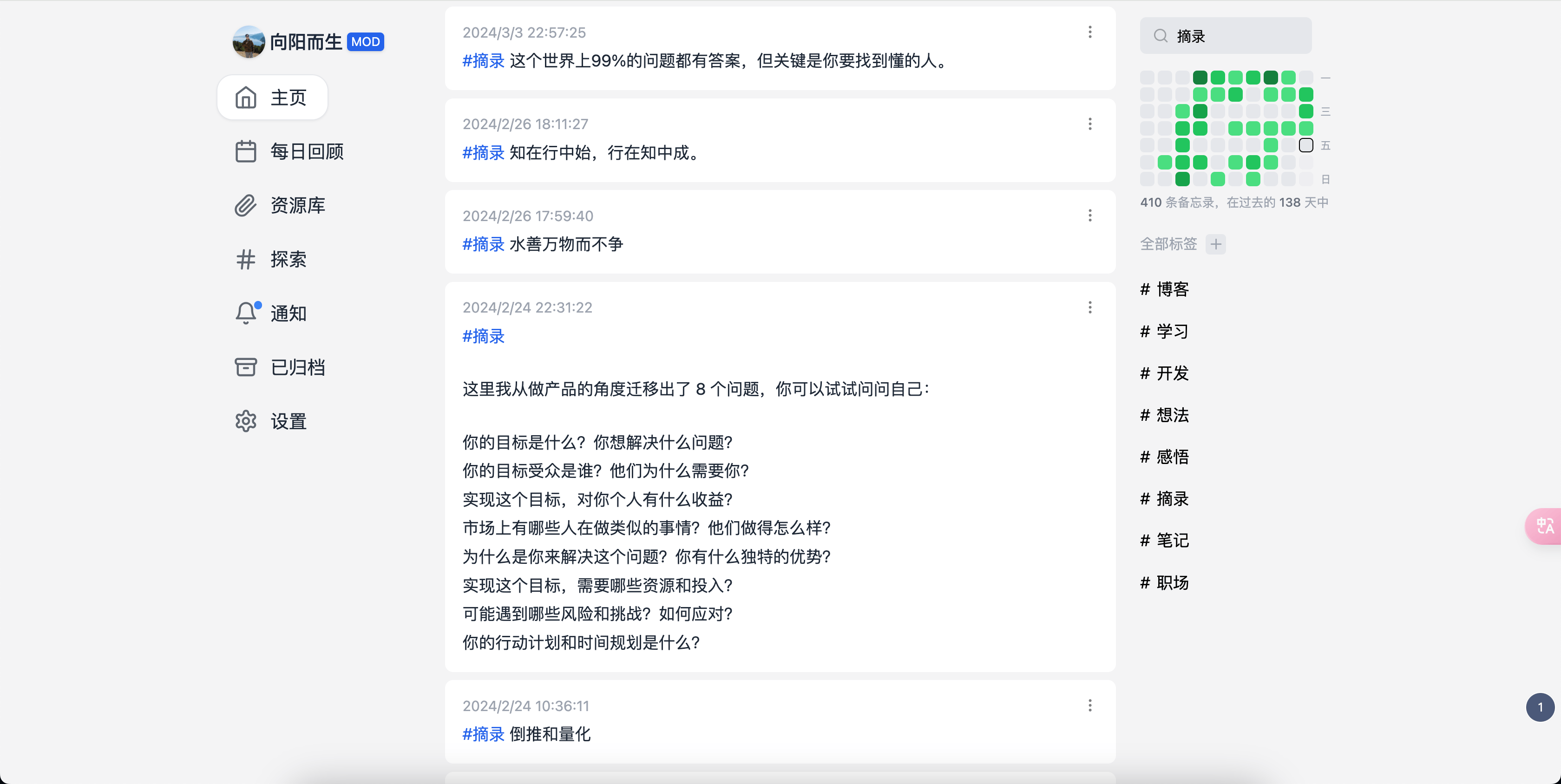This screenshot has width=1561, height=784.
Task: Click the translate floating icon at right edge
Action: point(1545,526)
